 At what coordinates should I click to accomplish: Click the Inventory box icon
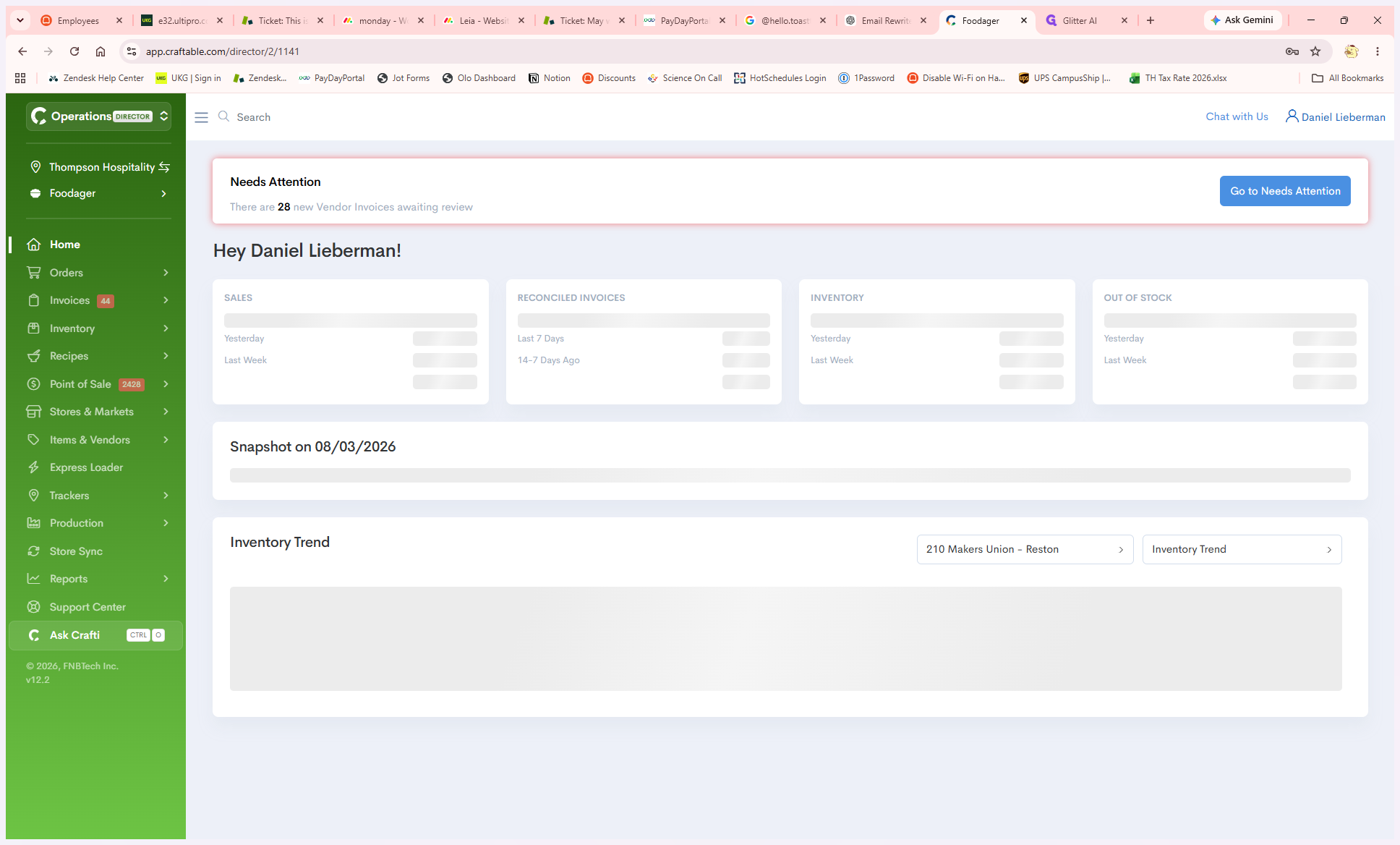click(x=33, y=328)
